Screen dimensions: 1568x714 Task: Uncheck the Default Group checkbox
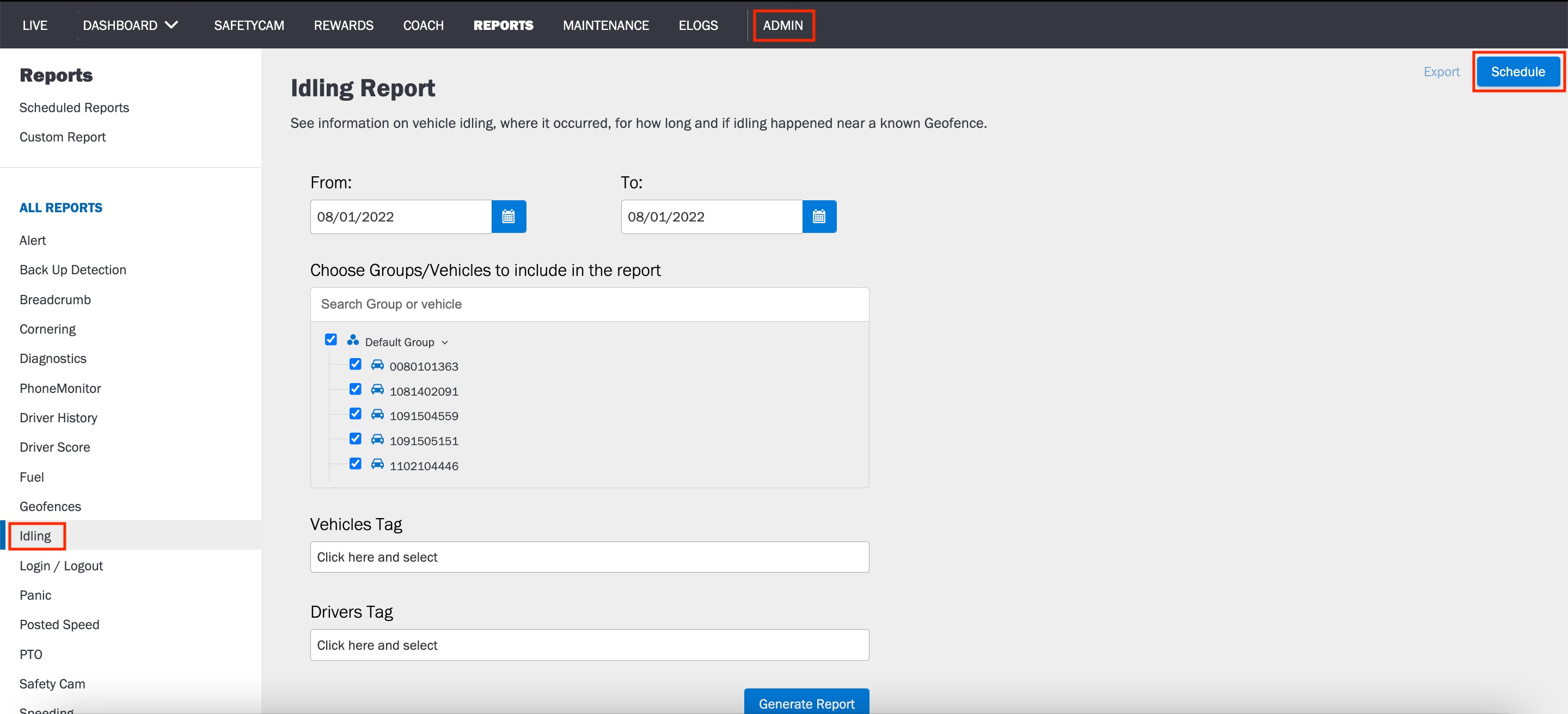click(330, 340)
